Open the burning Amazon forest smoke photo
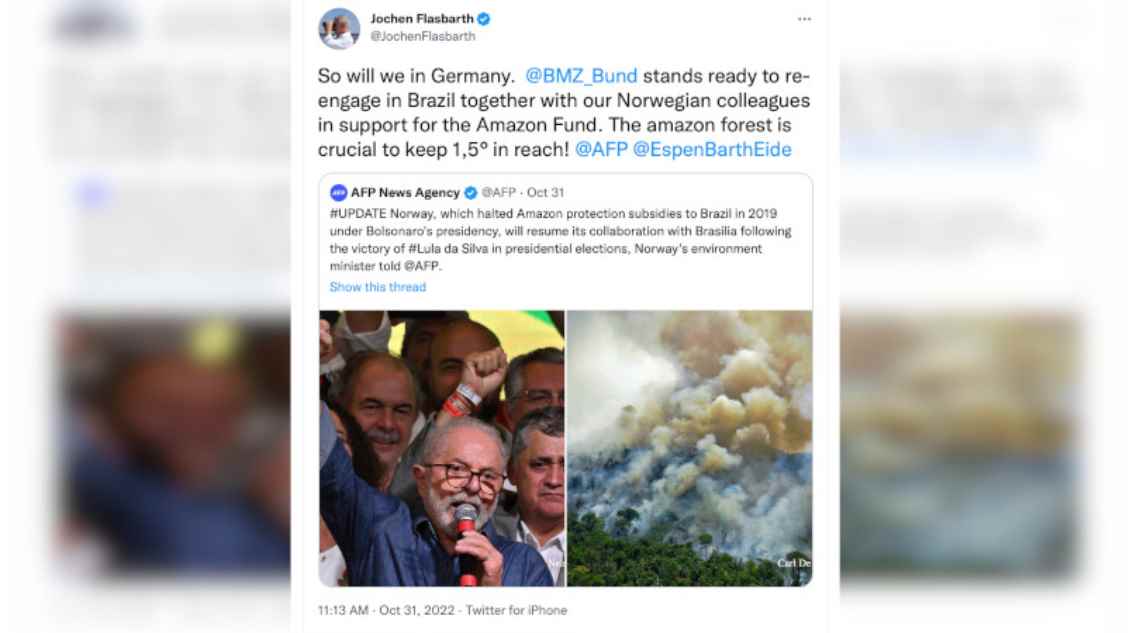 click(690, 448)
